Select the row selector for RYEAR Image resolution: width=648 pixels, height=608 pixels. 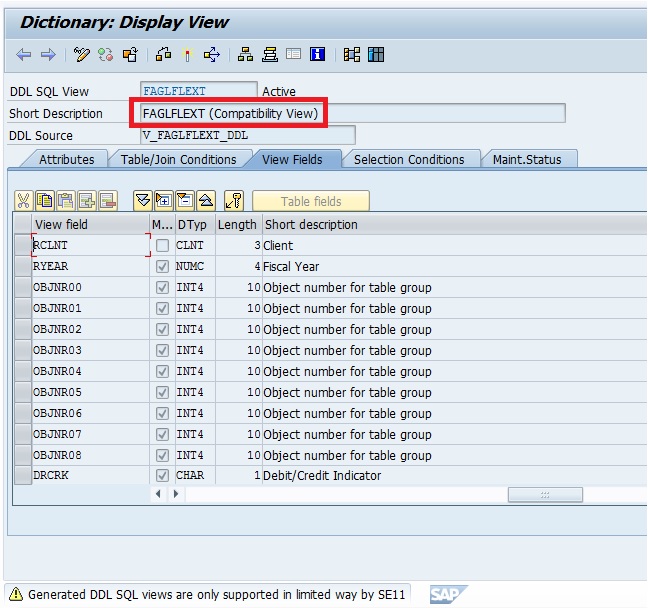(x=23, y=267)
